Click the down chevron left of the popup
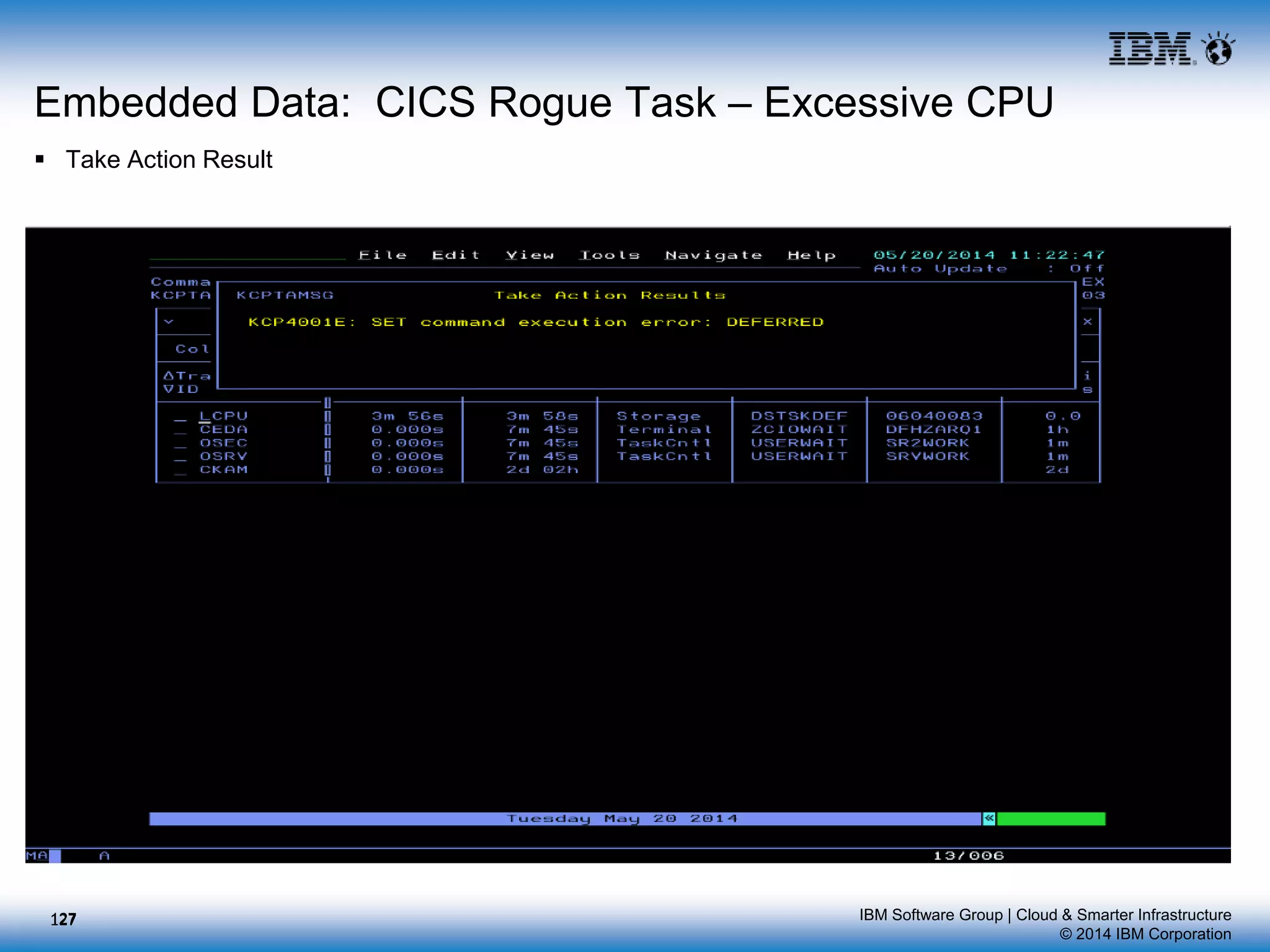The image size is (1270, 952). (x=169, y=322)
